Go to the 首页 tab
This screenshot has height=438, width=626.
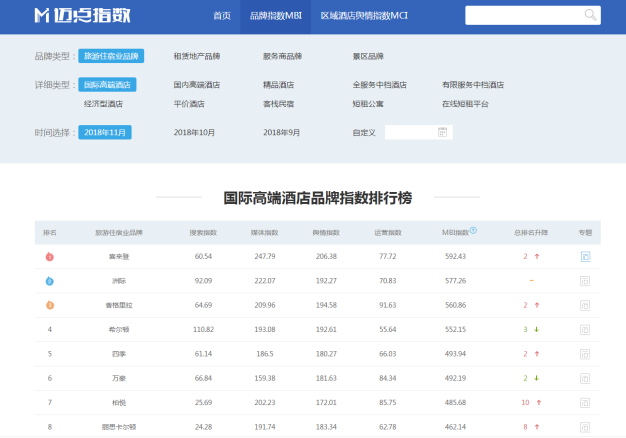222,16
